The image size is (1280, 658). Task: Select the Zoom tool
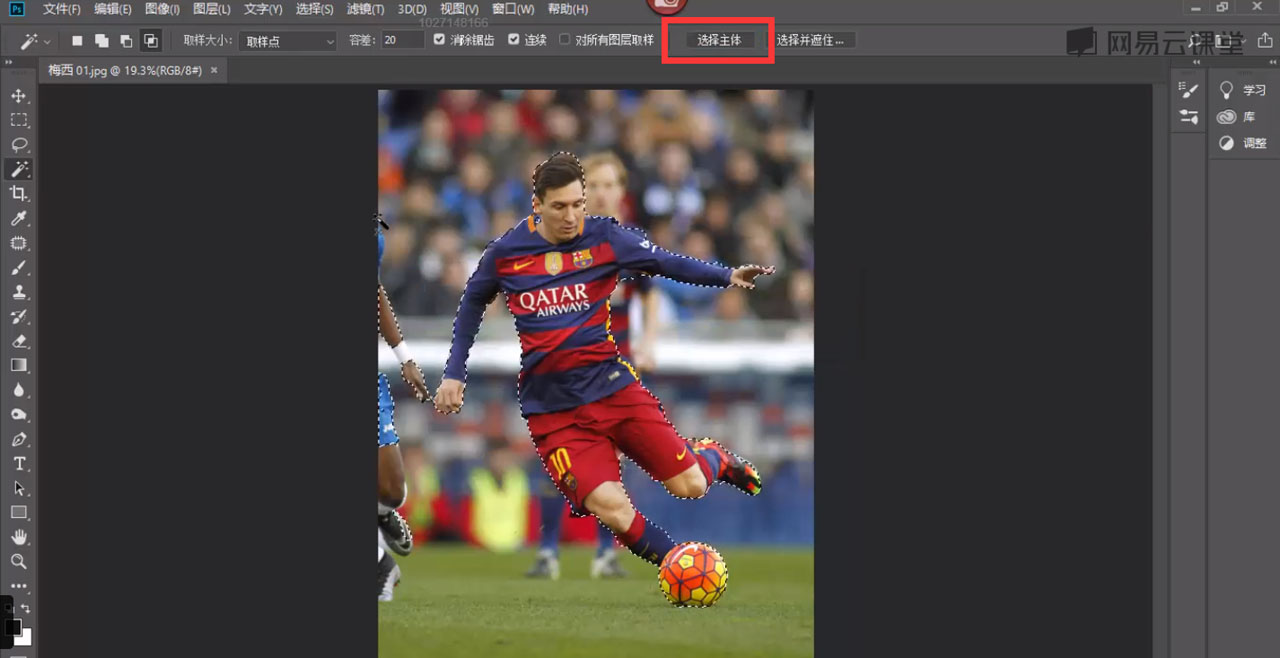tap(18, 562)
